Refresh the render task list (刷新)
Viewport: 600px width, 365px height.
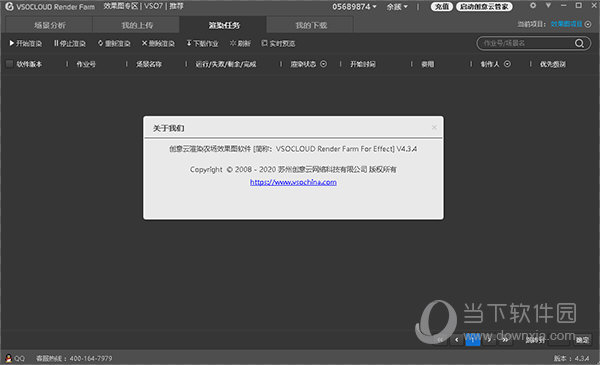pos(240,44)
